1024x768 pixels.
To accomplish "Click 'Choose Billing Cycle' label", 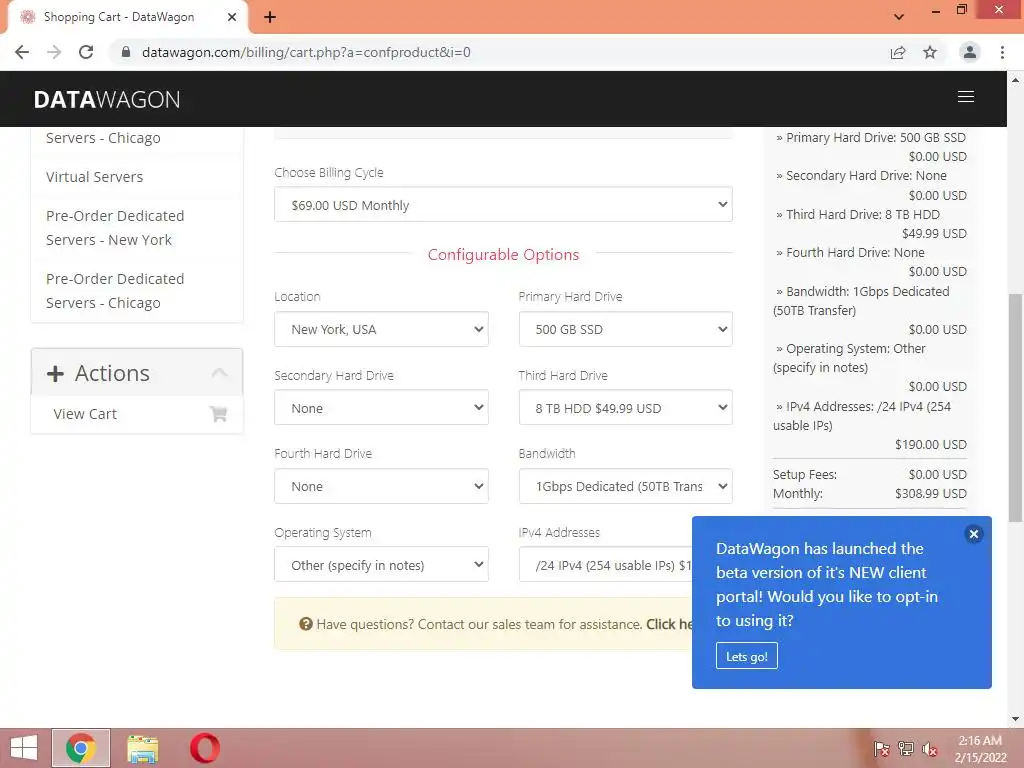I will [x=328, y=172].
